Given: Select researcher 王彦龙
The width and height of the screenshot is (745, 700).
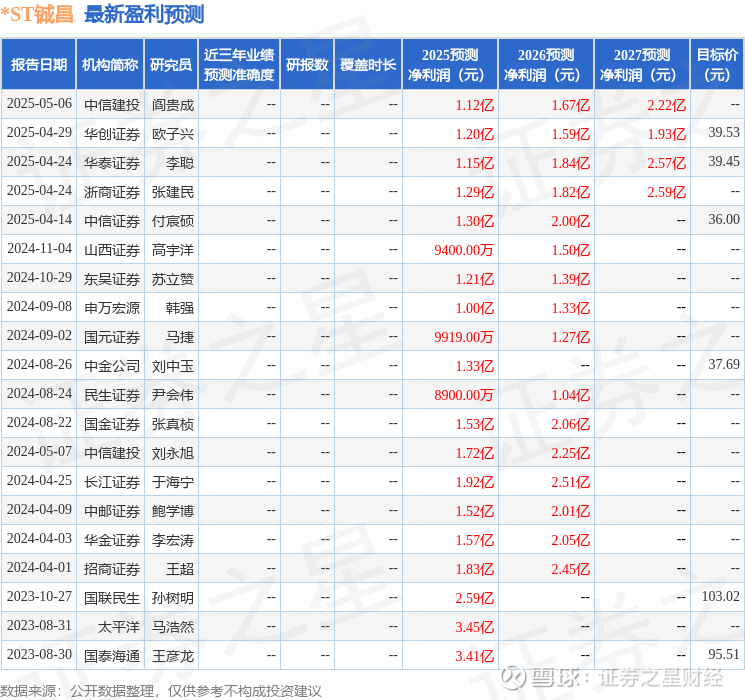Looking at the screenshot, I should (173, 656).
